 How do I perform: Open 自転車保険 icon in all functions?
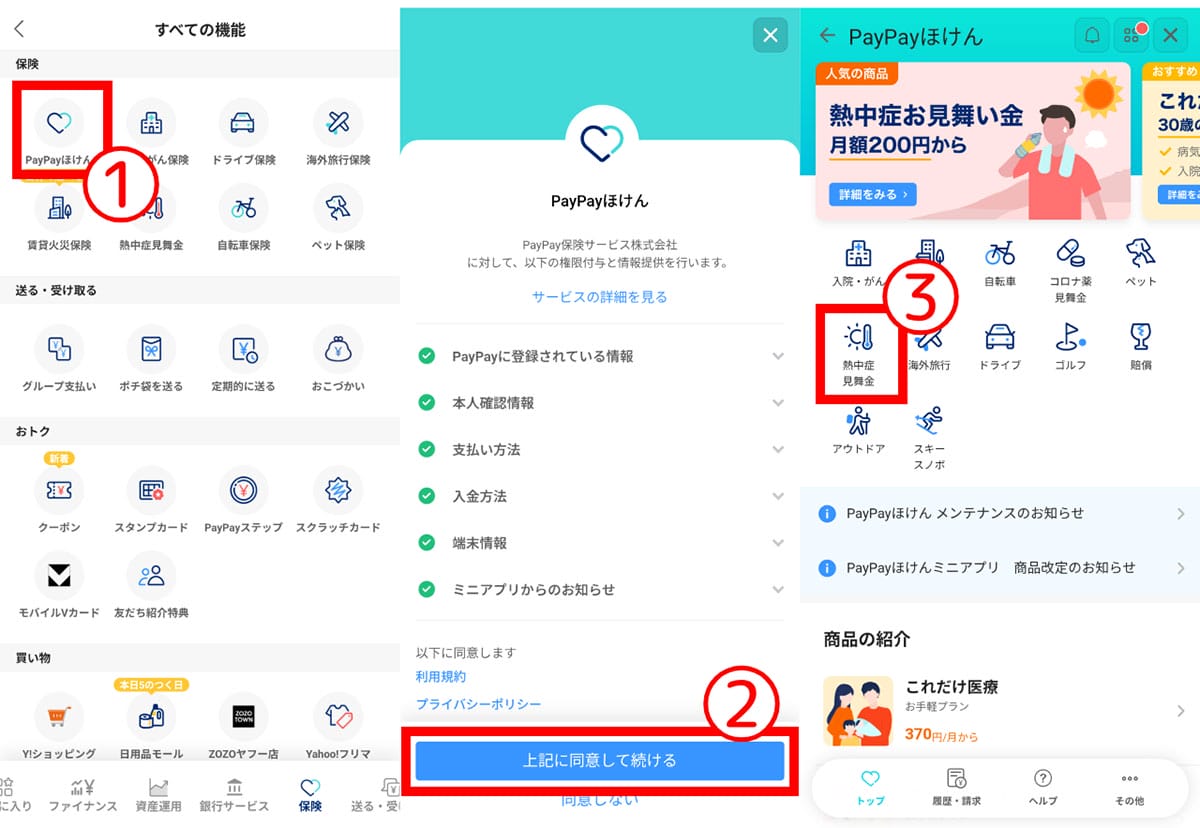242,208
